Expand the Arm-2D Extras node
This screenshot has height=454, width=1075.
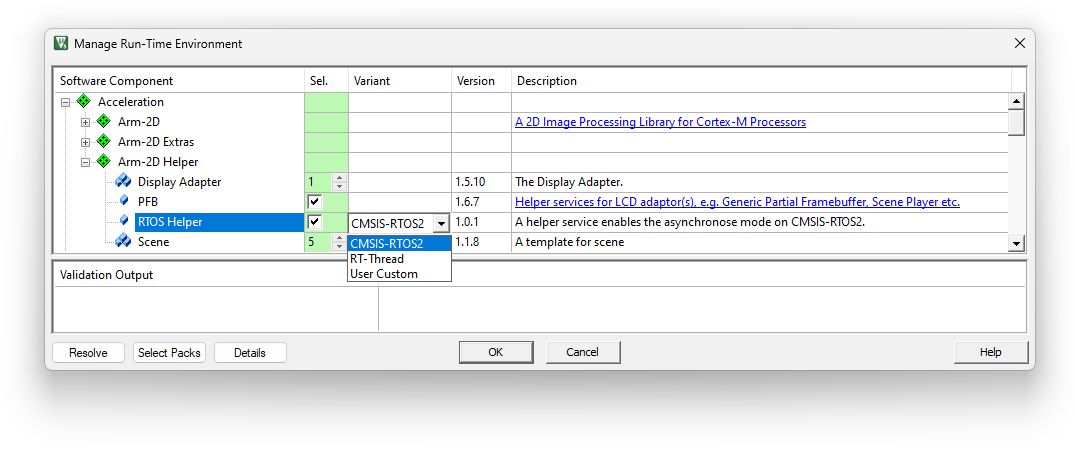[86, 142]
